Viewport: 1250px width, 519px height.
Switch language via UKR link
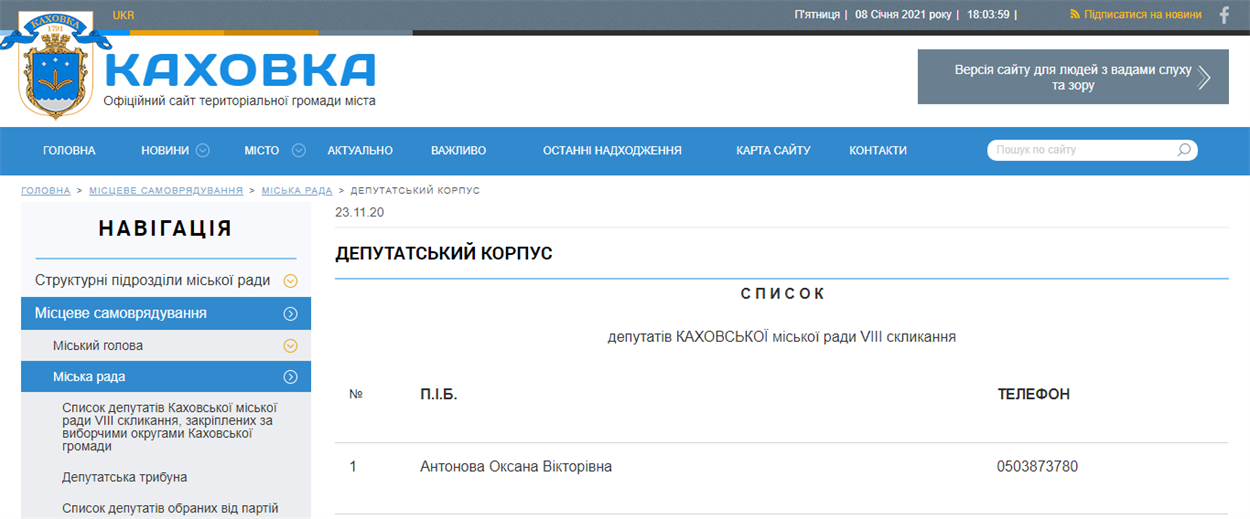tap(124, 15)
